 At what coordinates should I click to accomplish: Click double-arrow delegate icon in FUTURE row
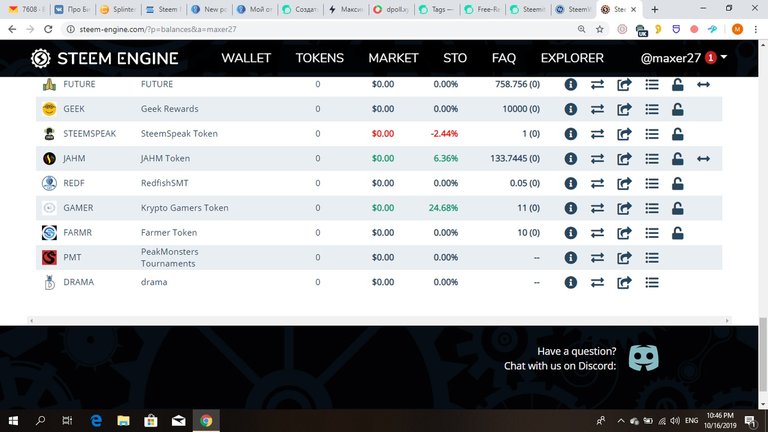[x=703, y=85]
